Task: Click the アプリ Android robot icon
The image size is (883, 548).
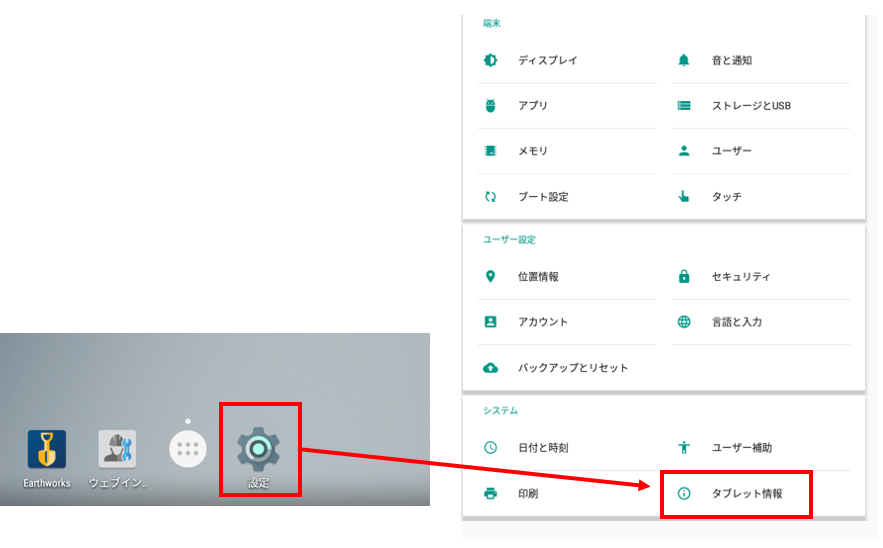Action: point(490,106)
